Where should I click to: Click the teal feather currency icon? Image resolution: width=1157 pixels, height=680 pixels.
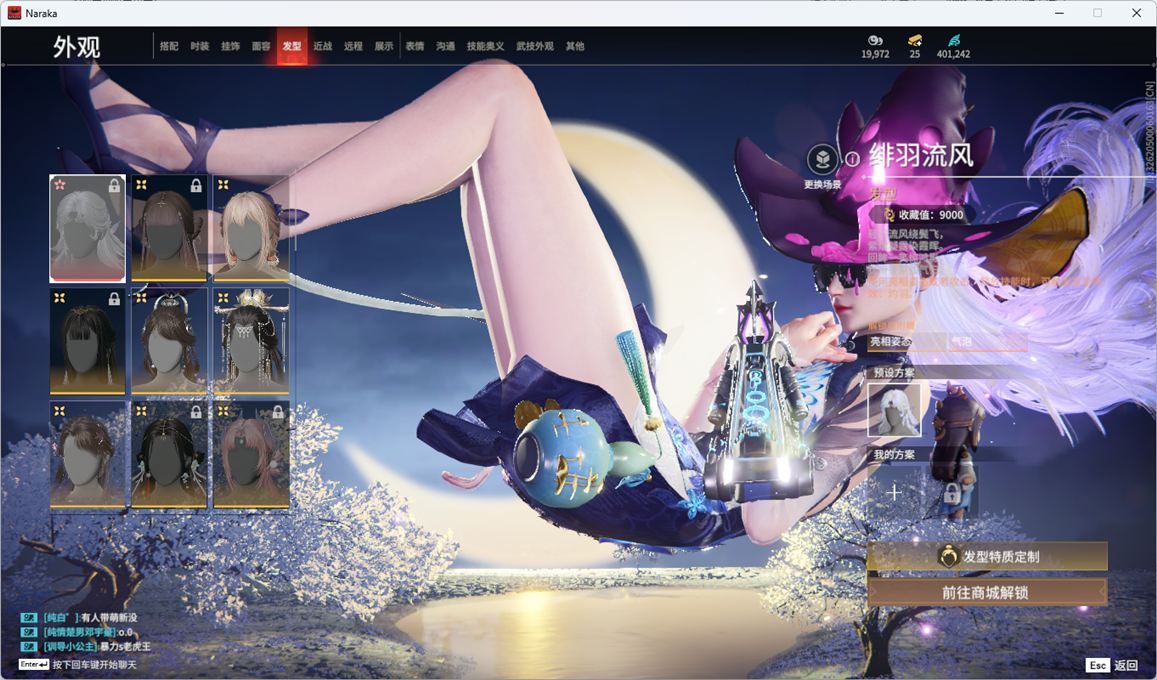[x=953, y=40]
